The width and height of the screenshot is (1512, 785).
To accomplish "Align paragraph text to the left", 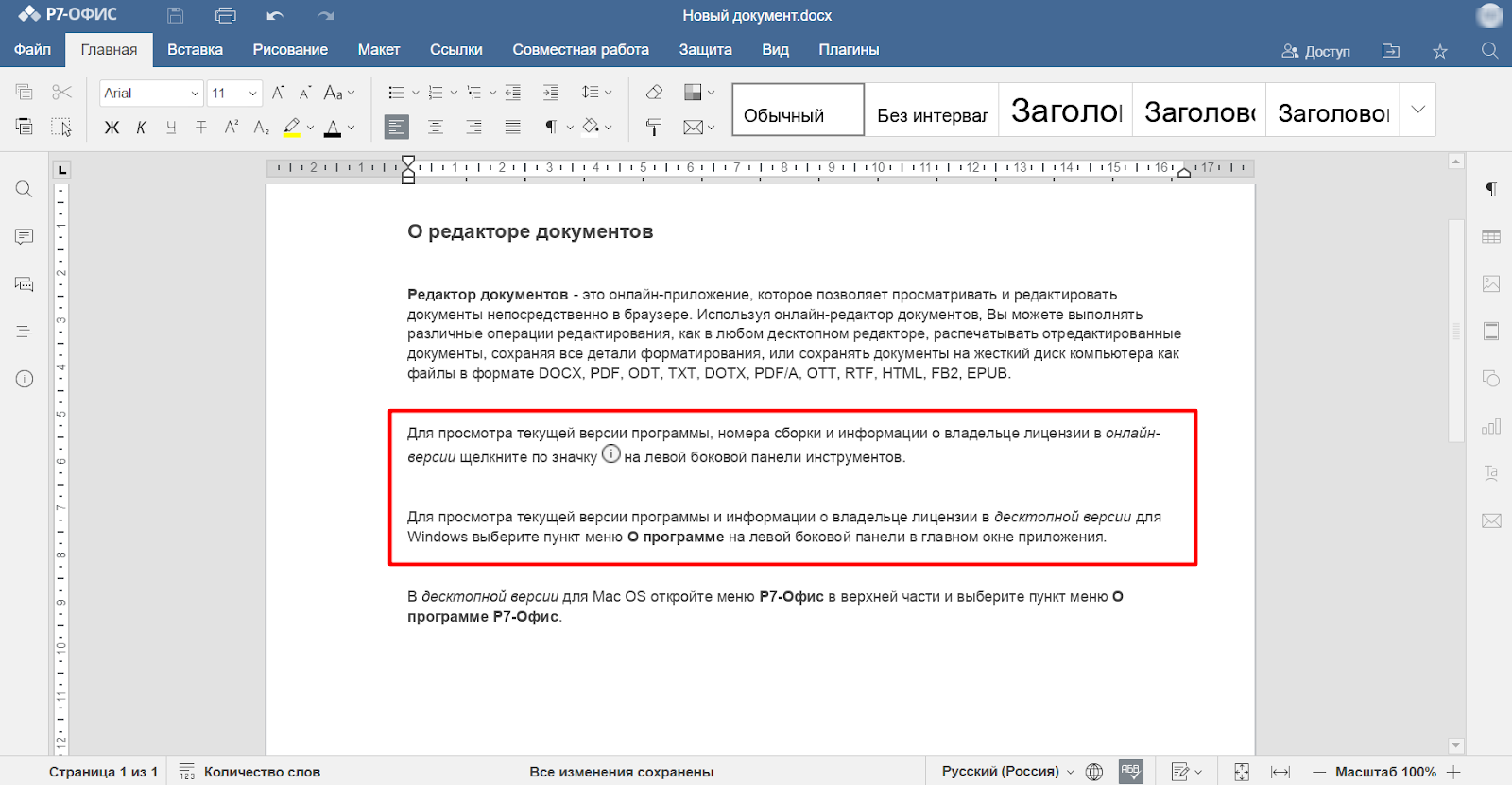I will click(397, 127).
